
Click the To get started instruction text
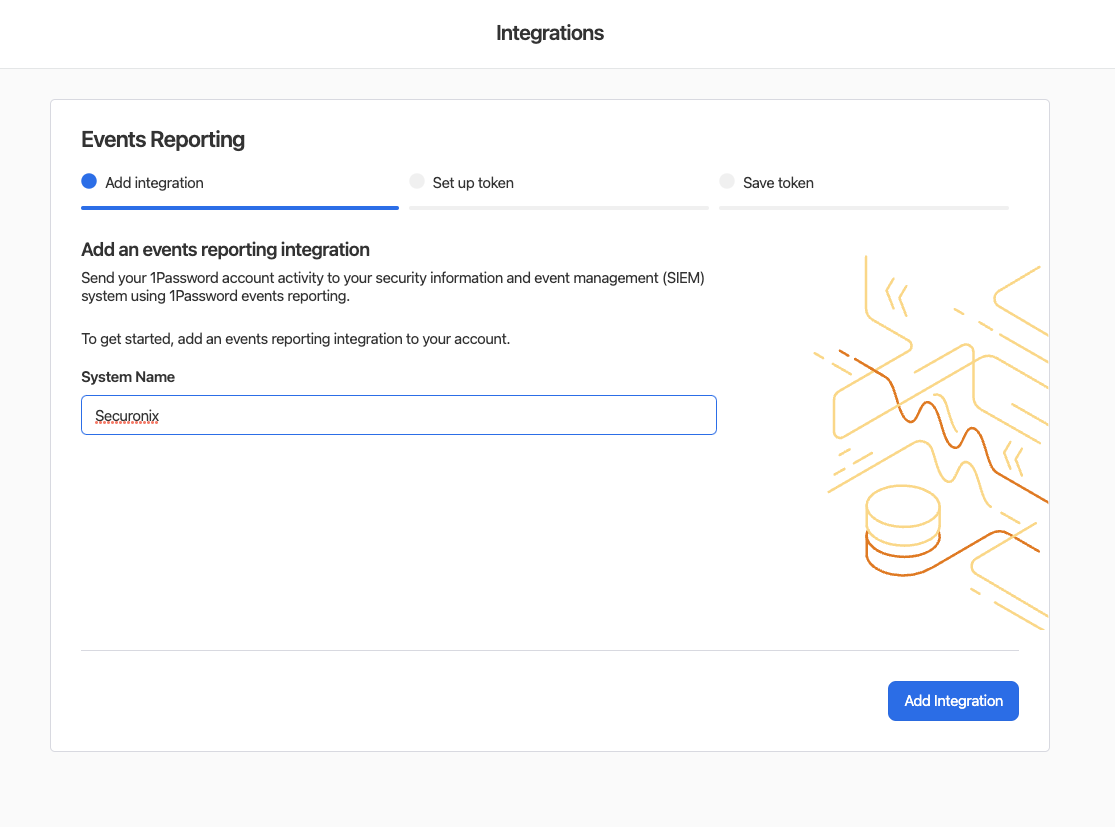(295, 339)
